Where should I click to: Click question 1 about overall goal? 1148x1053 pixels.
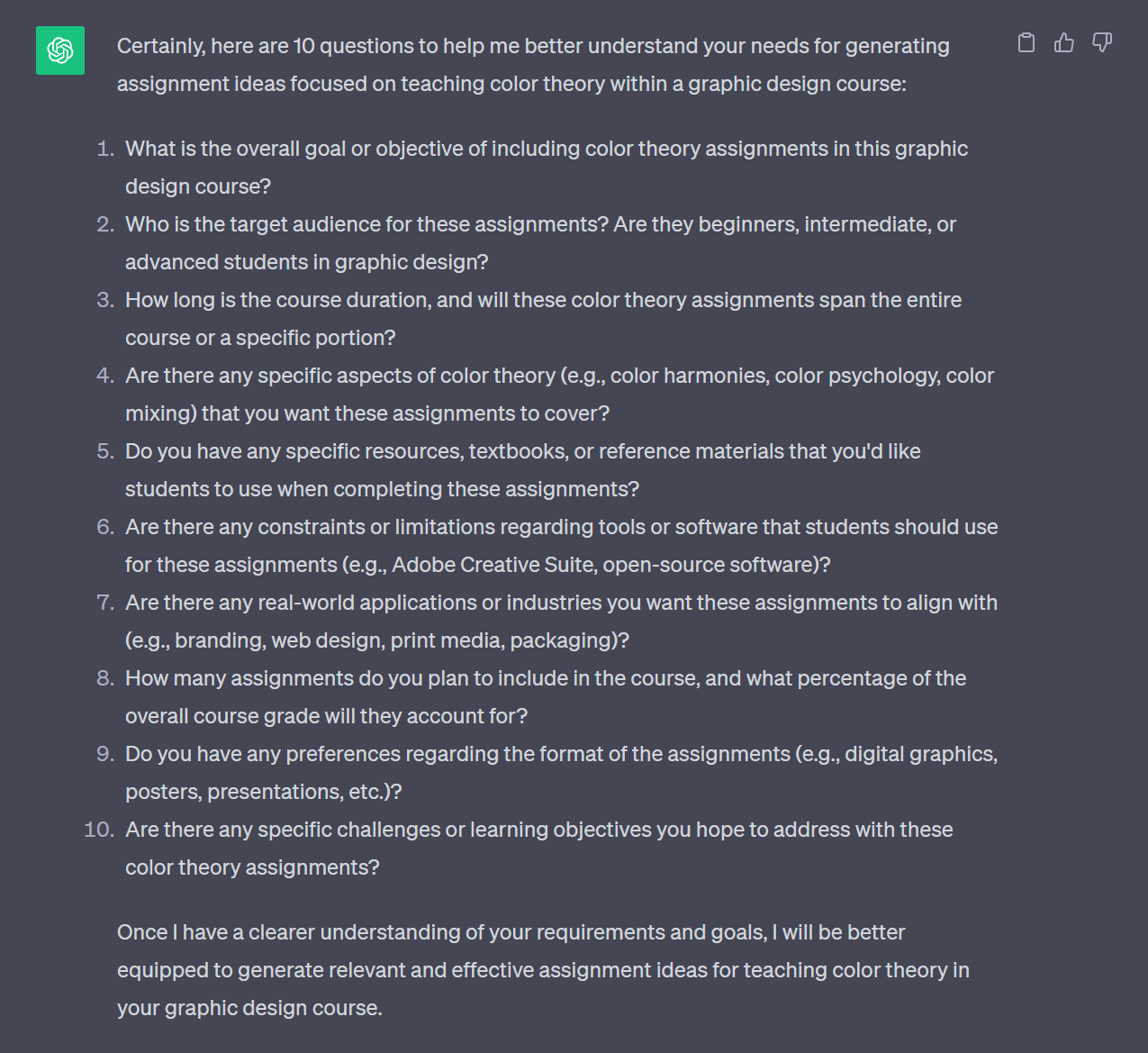(x=547, y=167)
